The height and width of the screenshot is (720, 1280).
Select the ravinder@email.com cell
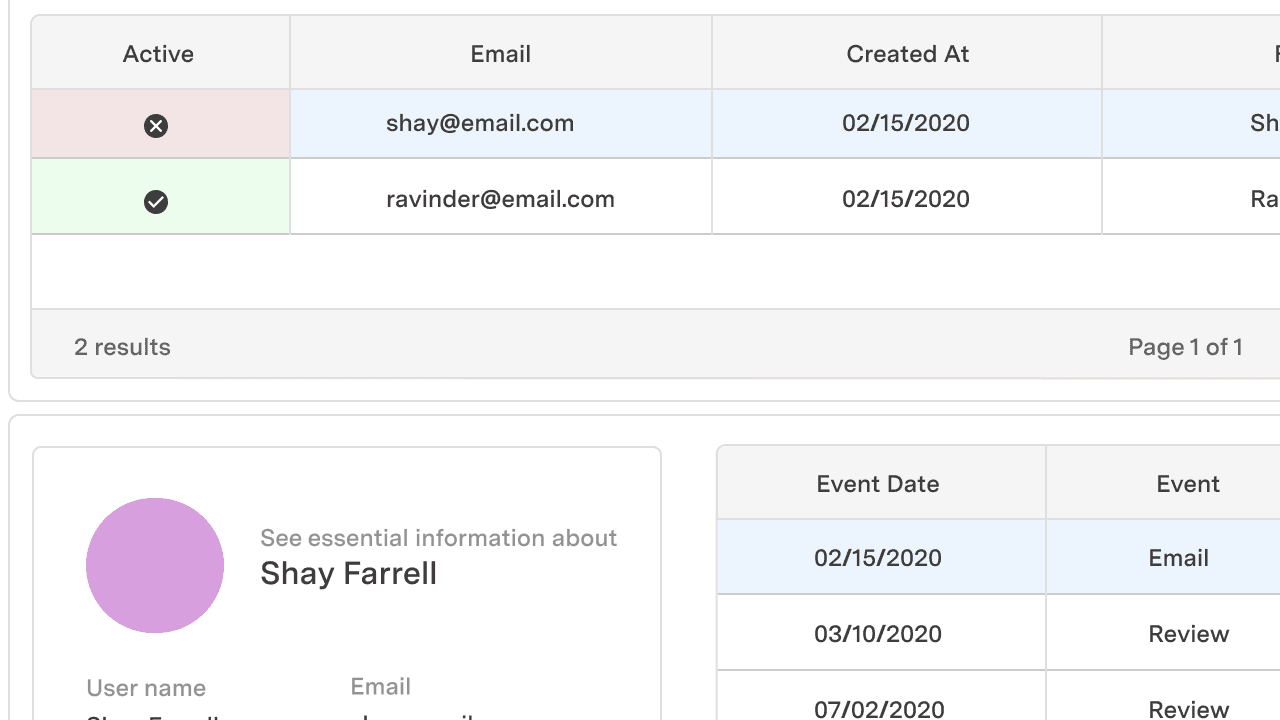coord(501,199)
